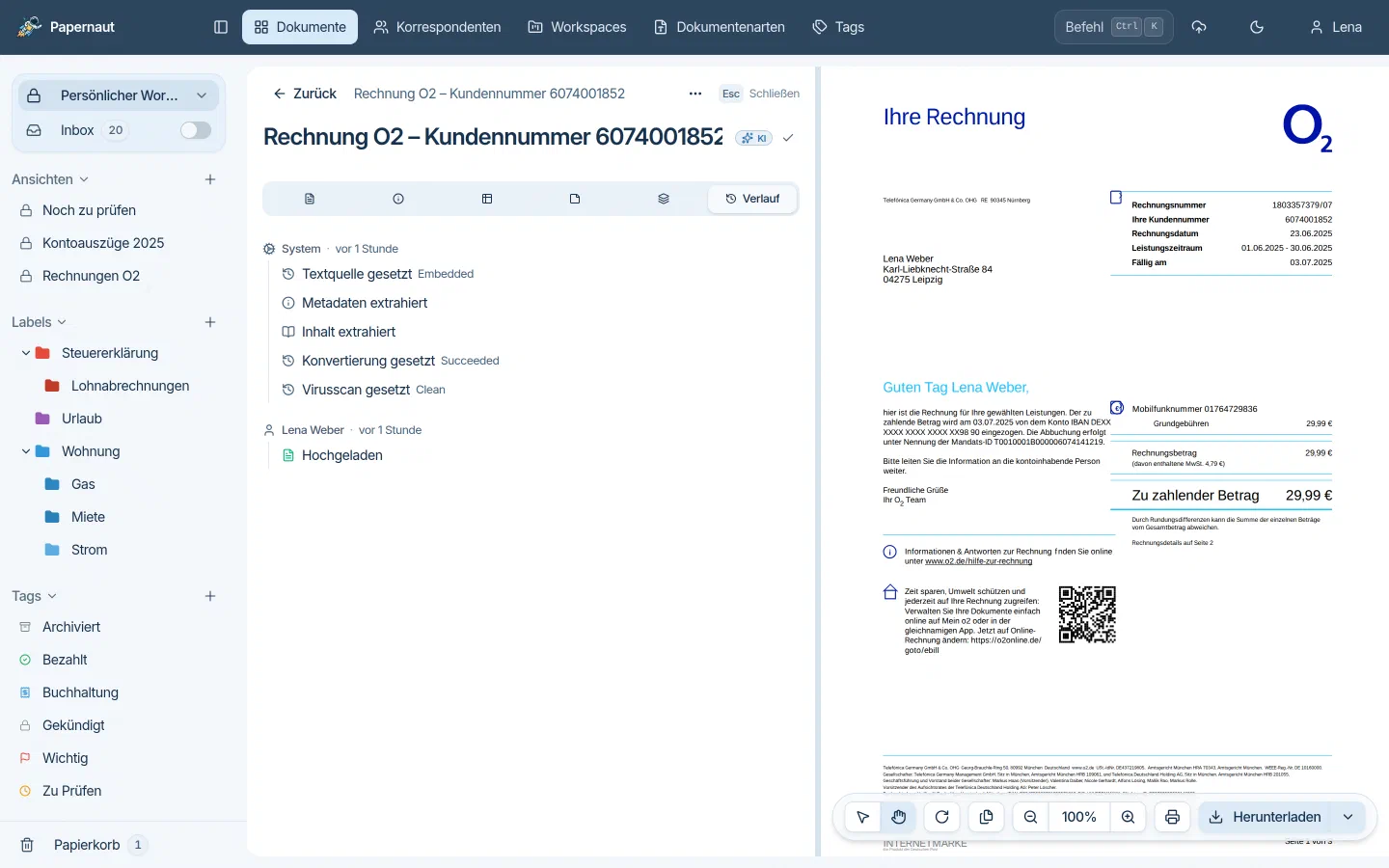Viewport: 1389px width, 868px height.
Task: Select the Miete label
Action: [88, 517]
